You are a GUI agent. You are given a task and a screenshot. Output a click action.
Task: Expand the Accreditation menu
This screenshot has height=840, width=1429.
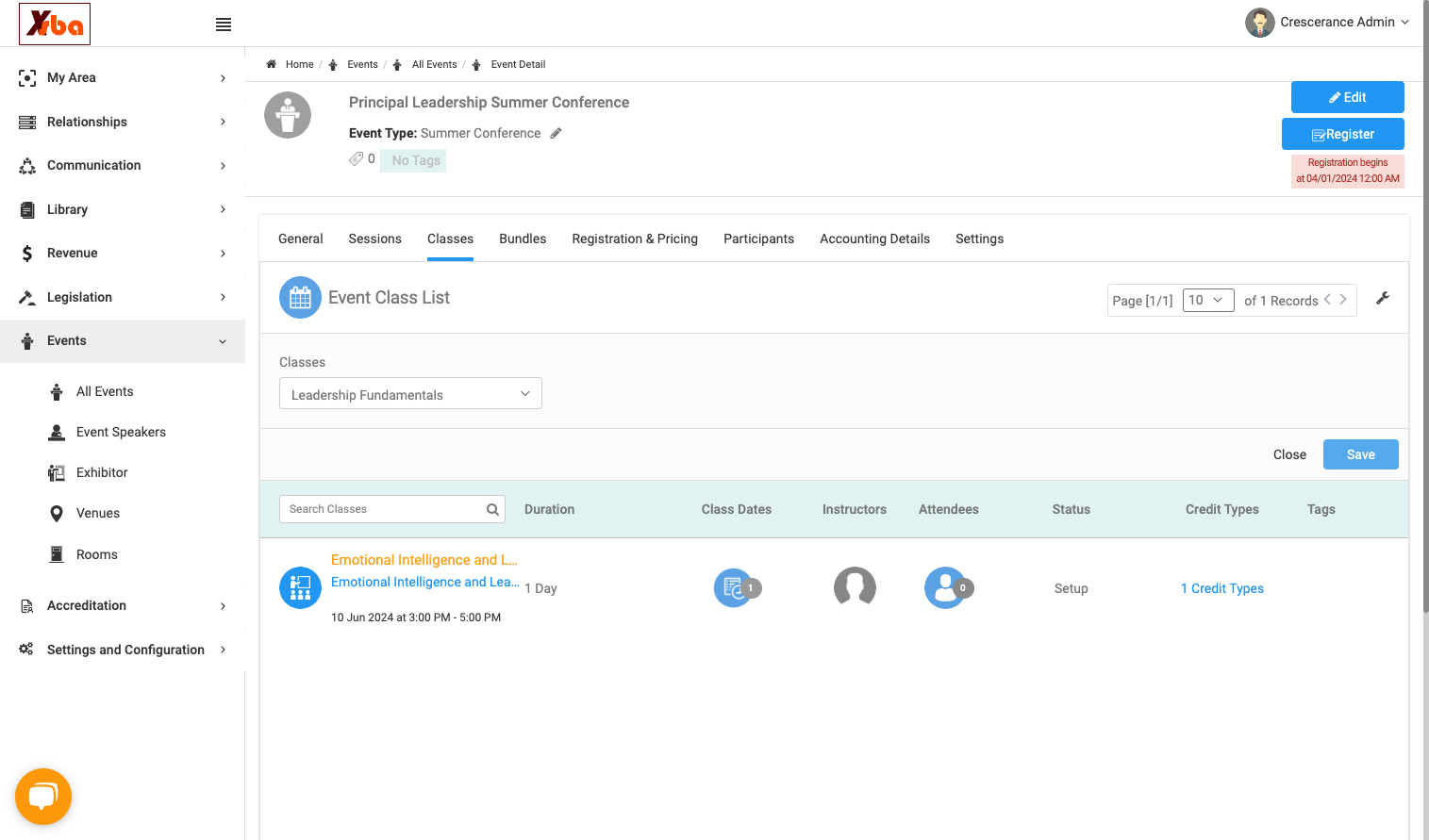coord(123,605)
